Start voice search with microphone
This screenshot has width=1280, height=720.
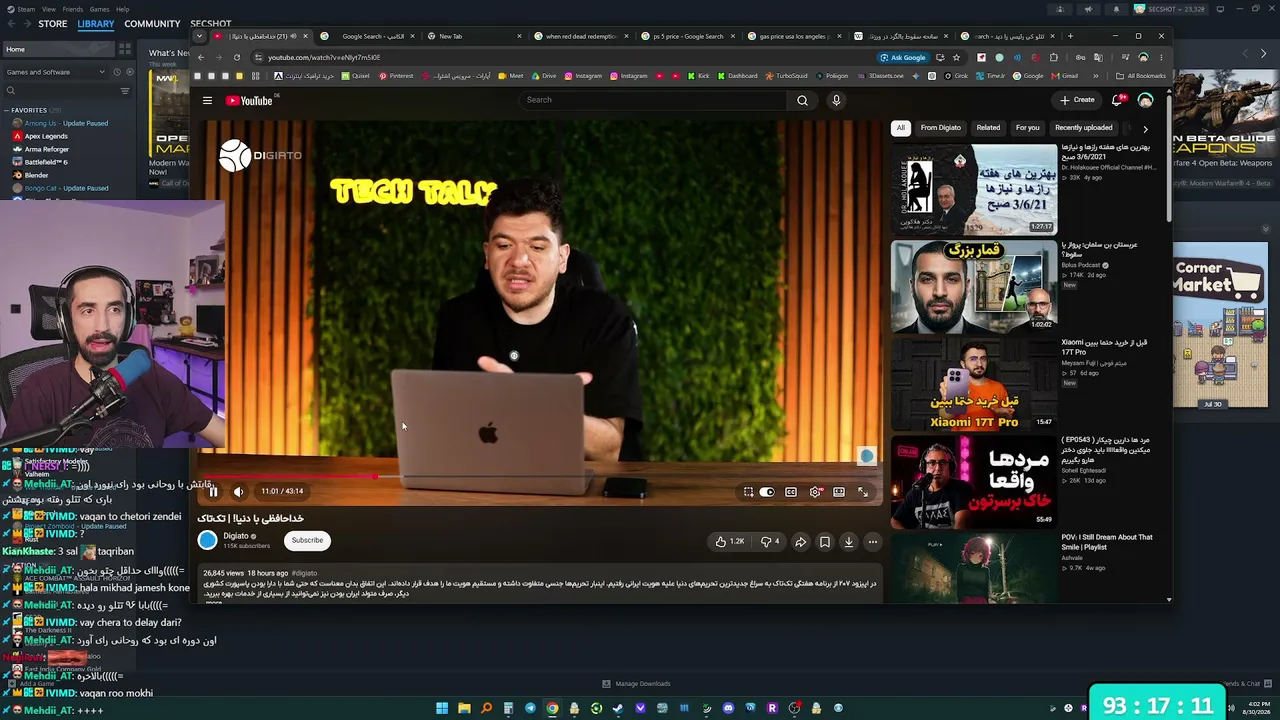[836, 100]
